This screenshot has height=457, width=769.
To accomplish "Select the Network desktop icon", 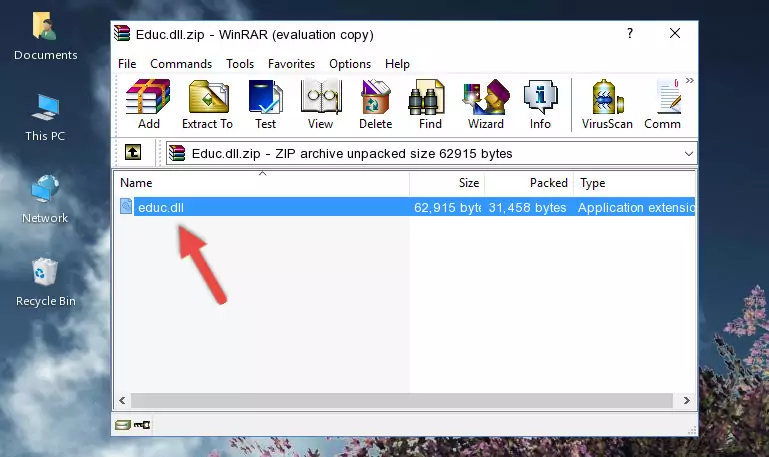I will tap(45, 199).
